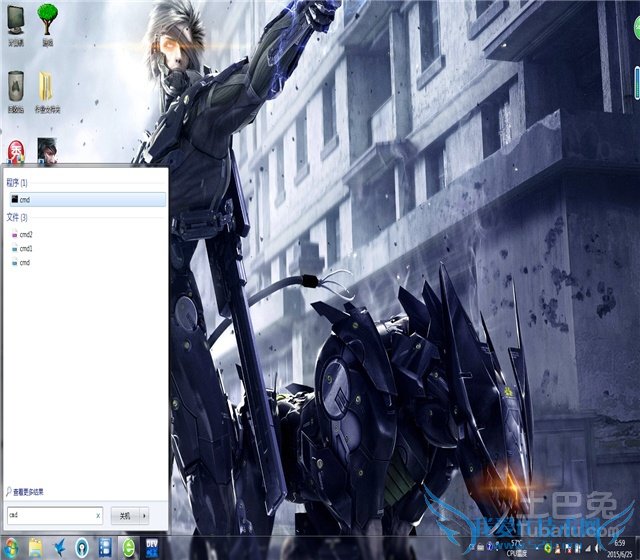Switch to the green browser taskbar icon
This screenshot has height=560, width=640.
pyautogui.click(x=129, y=548)
